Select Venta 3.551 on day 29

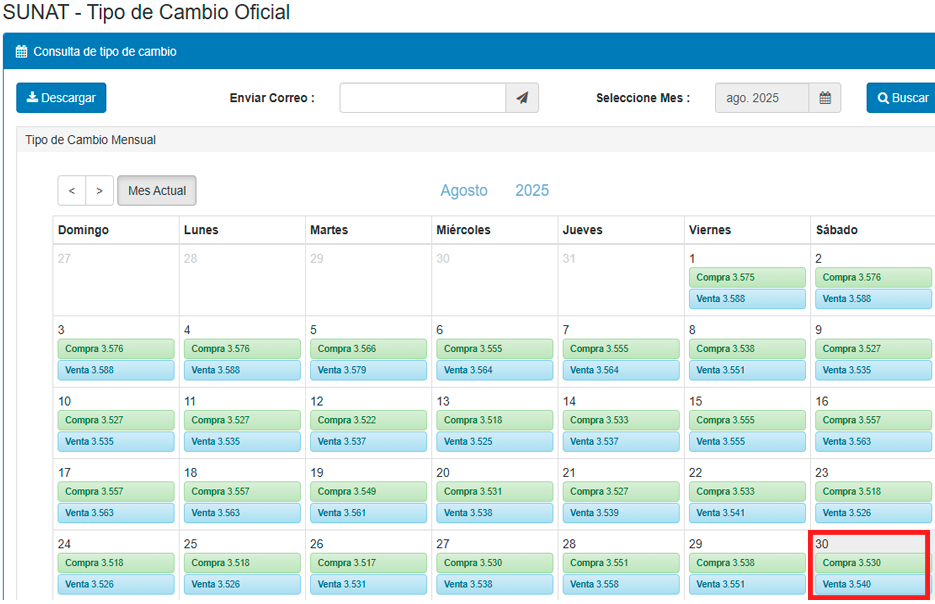(x=747, y=585)
